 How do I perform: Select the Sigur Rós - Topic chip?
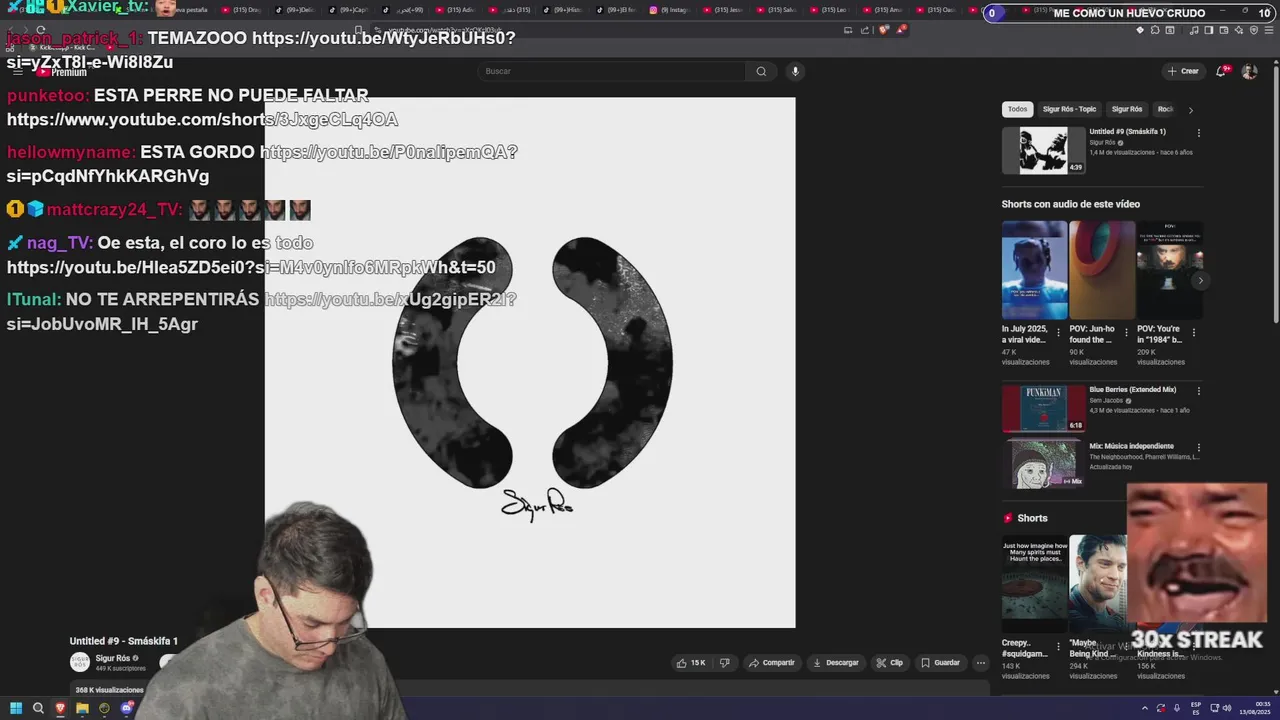[x=1069, y=109]
